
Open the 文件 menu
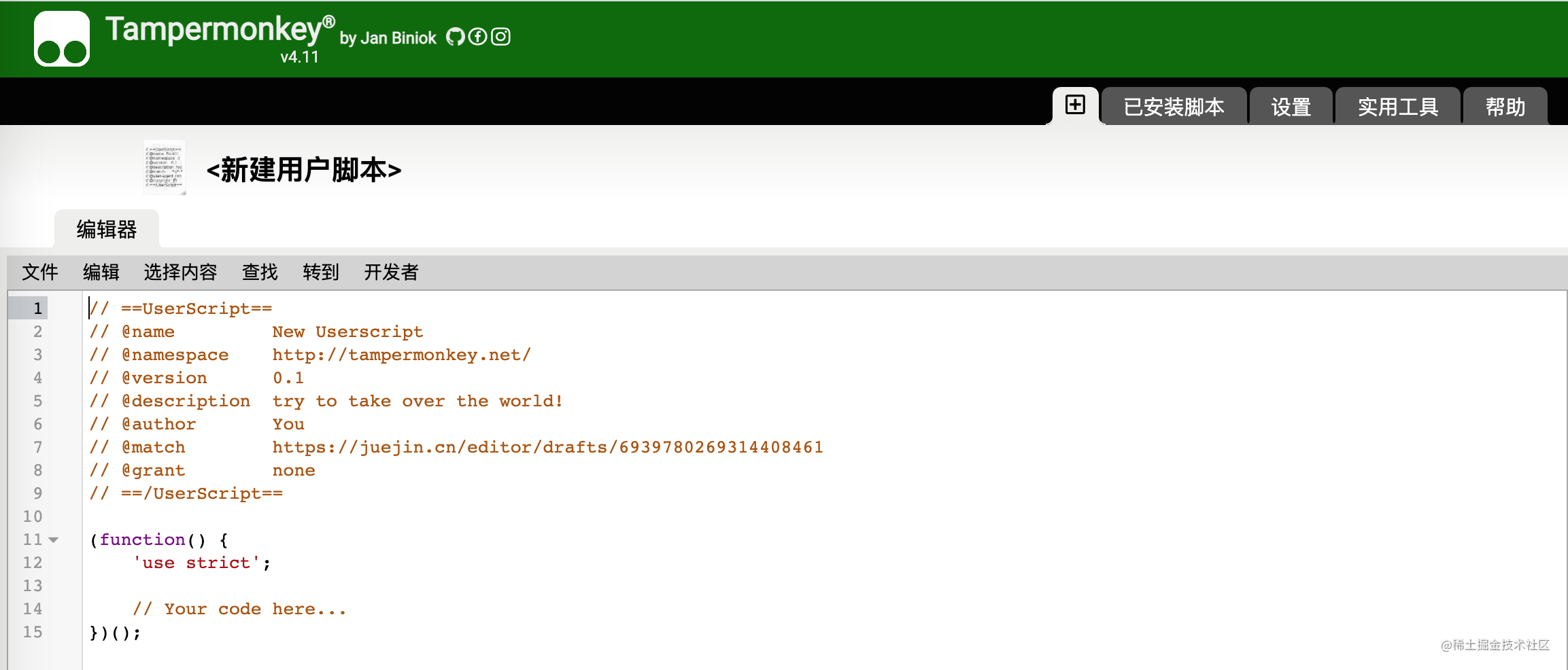click(40, 272)
